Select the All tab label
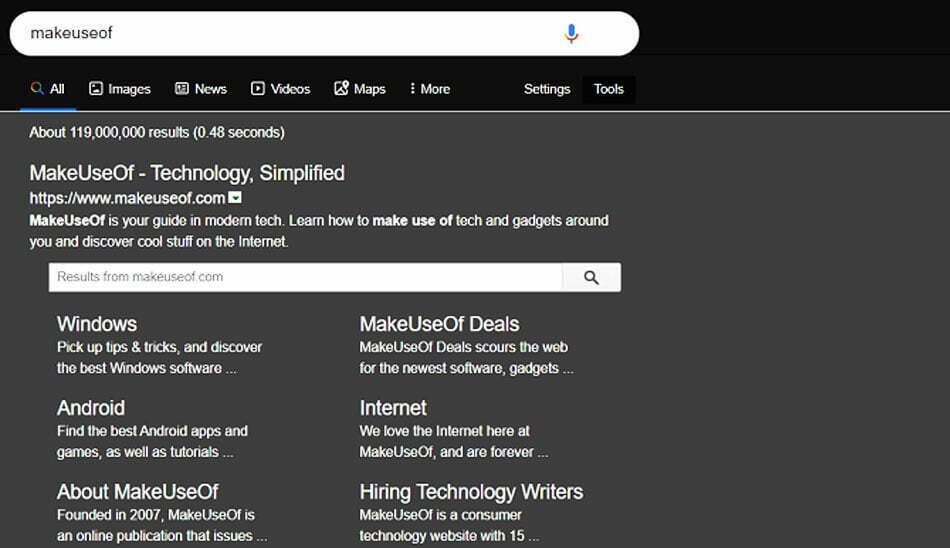The height and width of the screenshot is (548, 950). pyautogui.click(x=57, y=89)
